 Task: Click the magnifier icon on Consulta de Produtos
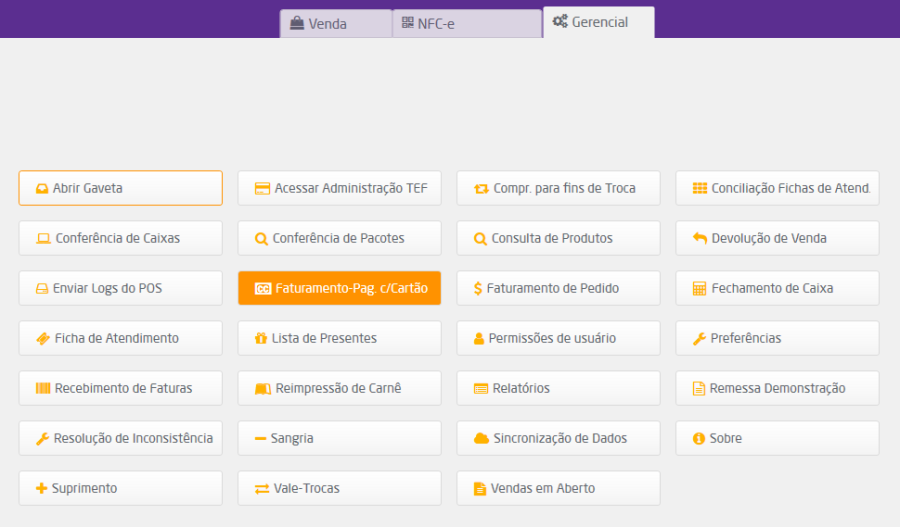click(x=480, y=238)
